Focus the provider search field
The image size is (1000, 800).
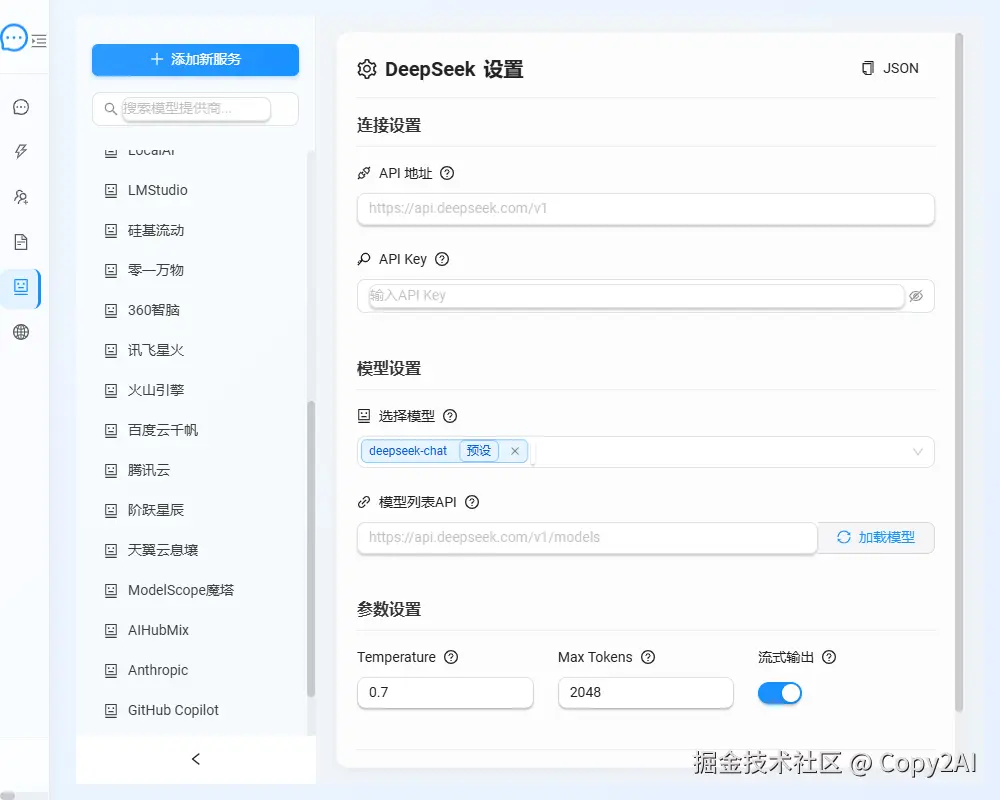pyautogui.click(x=195, y=109)
